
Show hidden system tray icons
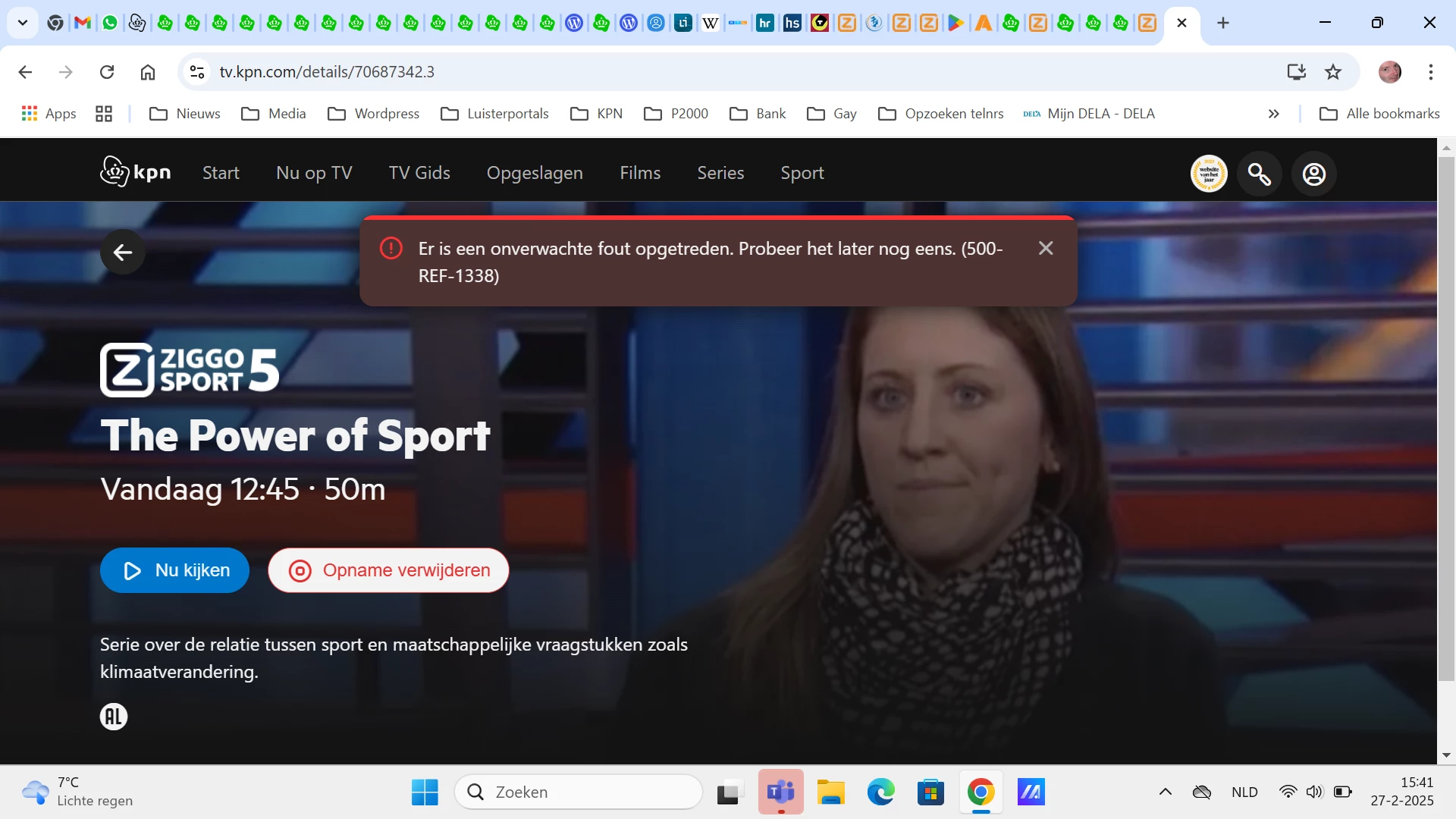click(x=1166, y=792)
